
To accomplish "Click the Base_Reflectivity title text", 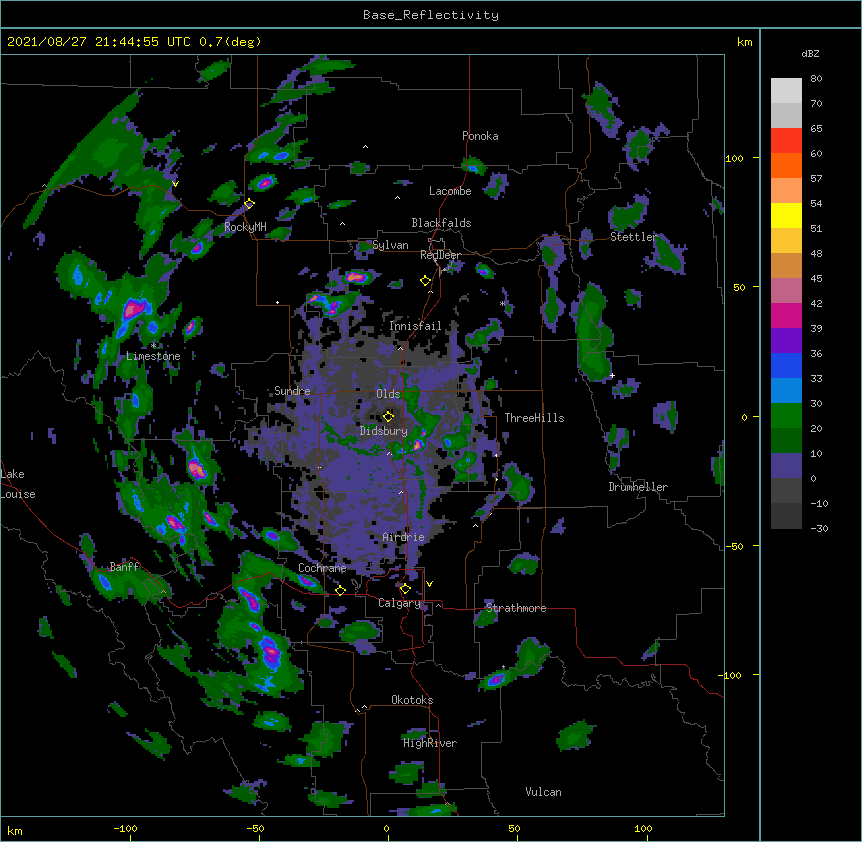I will coord(431,15).
